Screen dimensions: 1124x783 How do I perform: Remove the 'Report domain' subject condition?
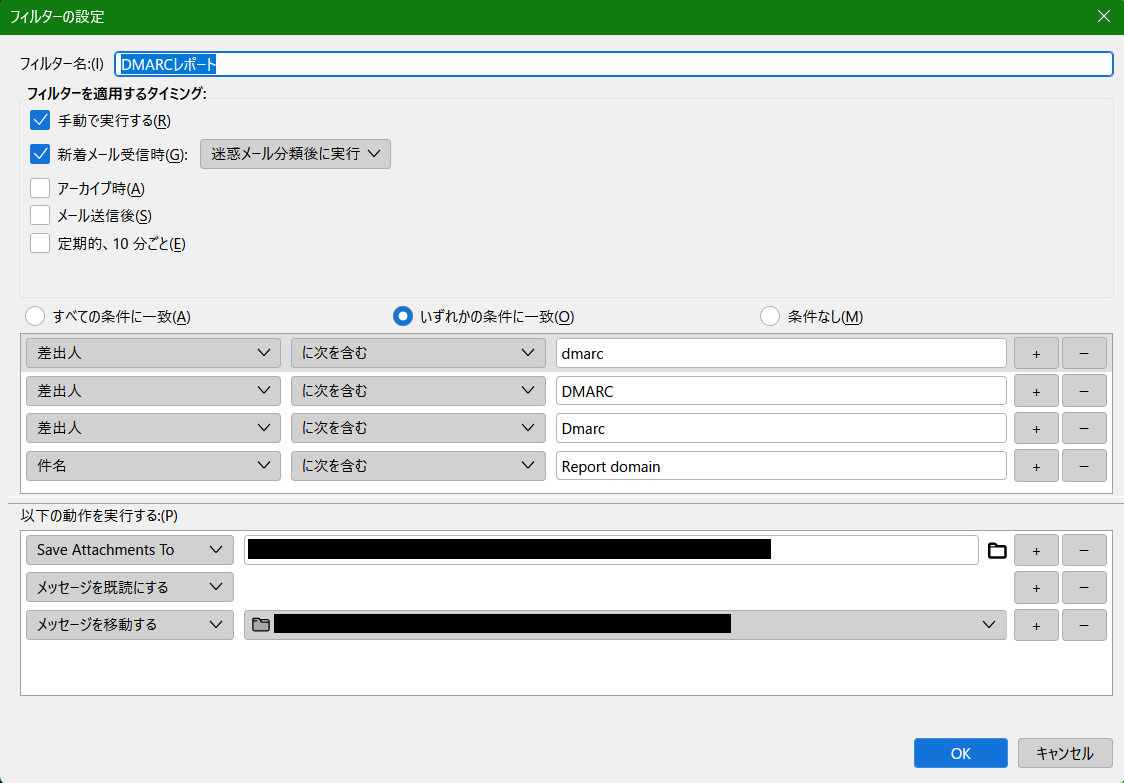click(x=1084, y=466)
